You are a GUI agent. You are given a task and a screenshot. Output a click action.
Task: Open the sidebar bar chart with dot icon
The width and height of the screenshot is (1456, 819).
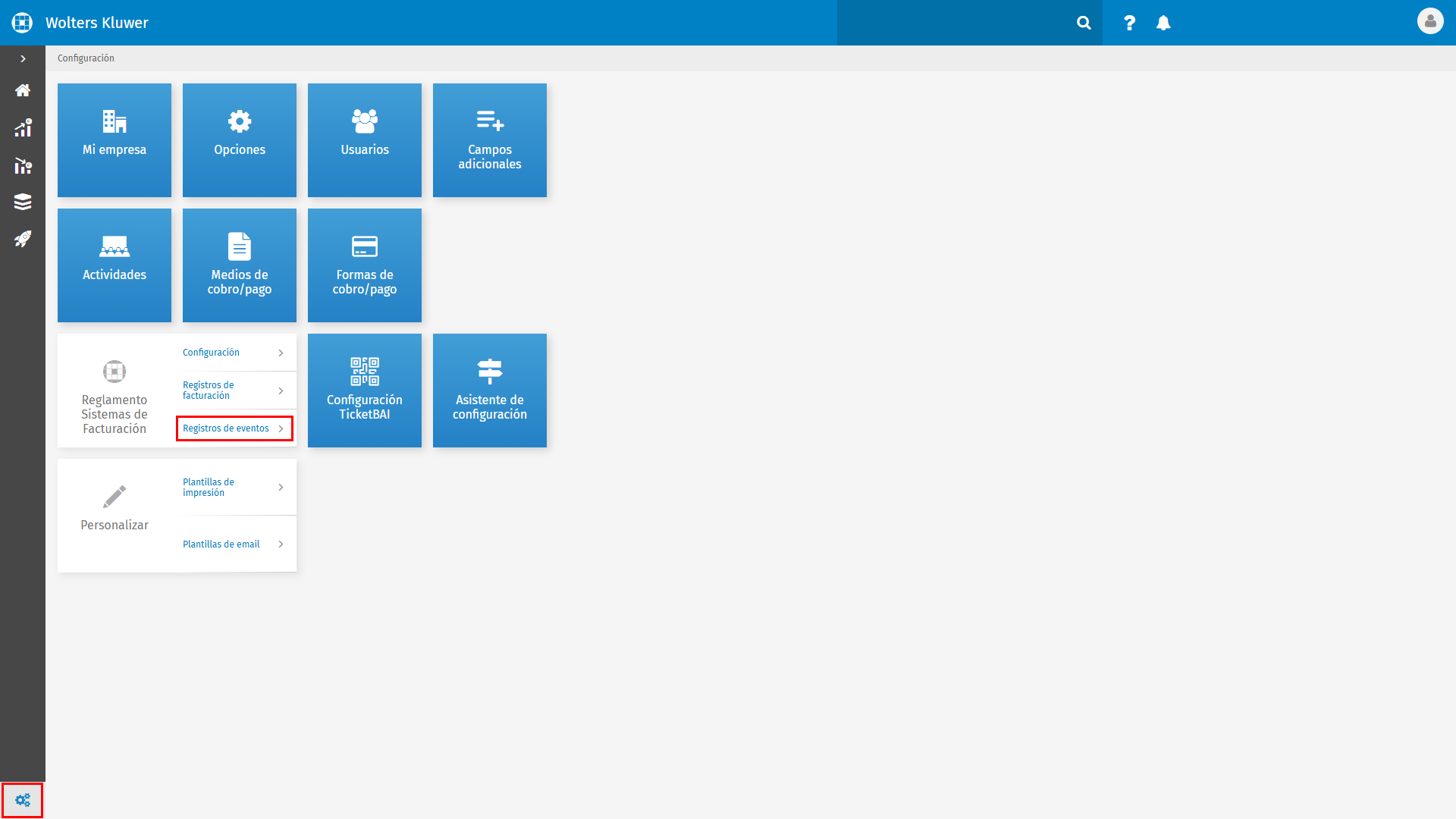tap(23, 127)
